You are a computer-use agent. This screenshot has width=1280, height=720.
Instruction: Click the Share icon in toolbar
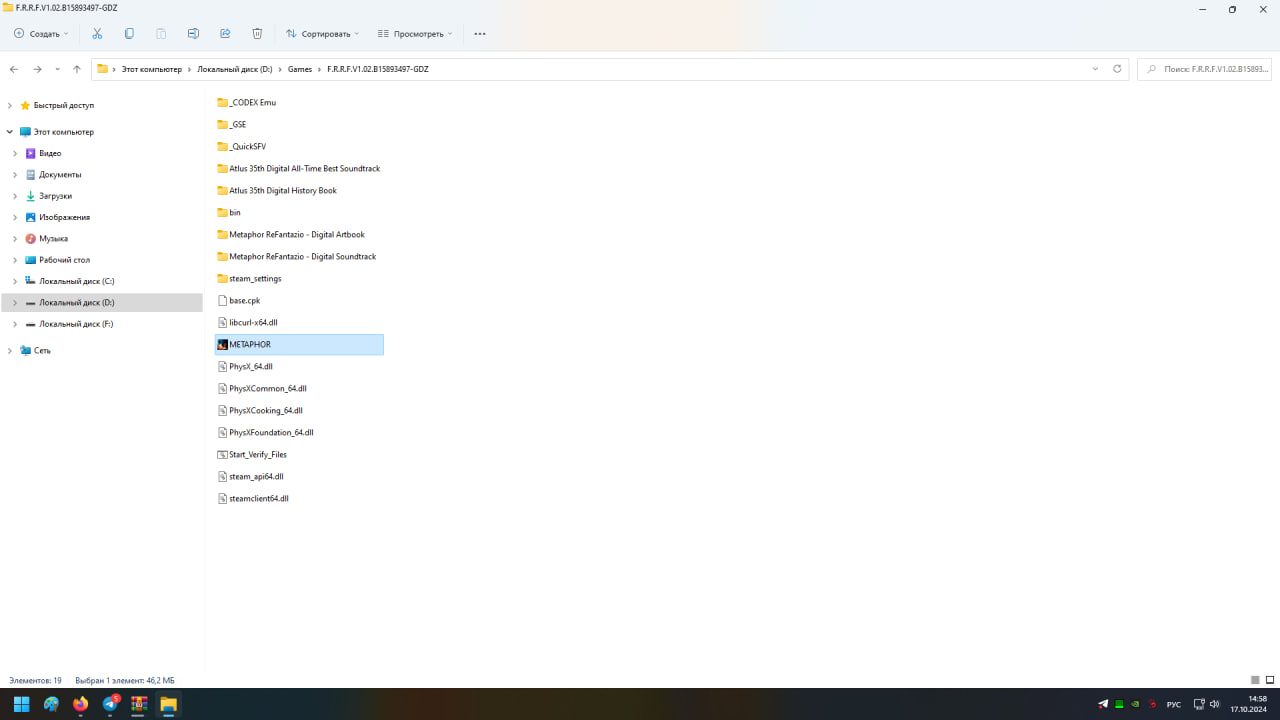pos(225,33)
